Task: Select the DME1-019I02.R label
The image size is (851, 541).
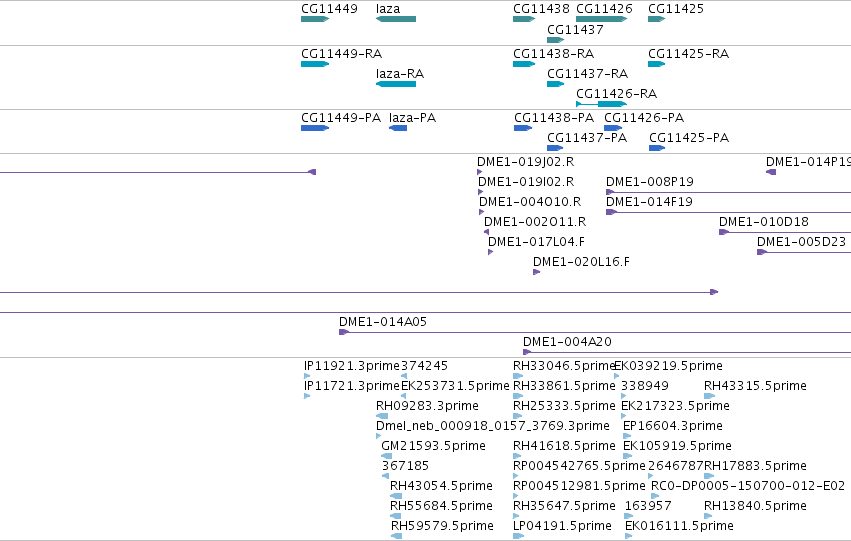Action: (526, 182)
